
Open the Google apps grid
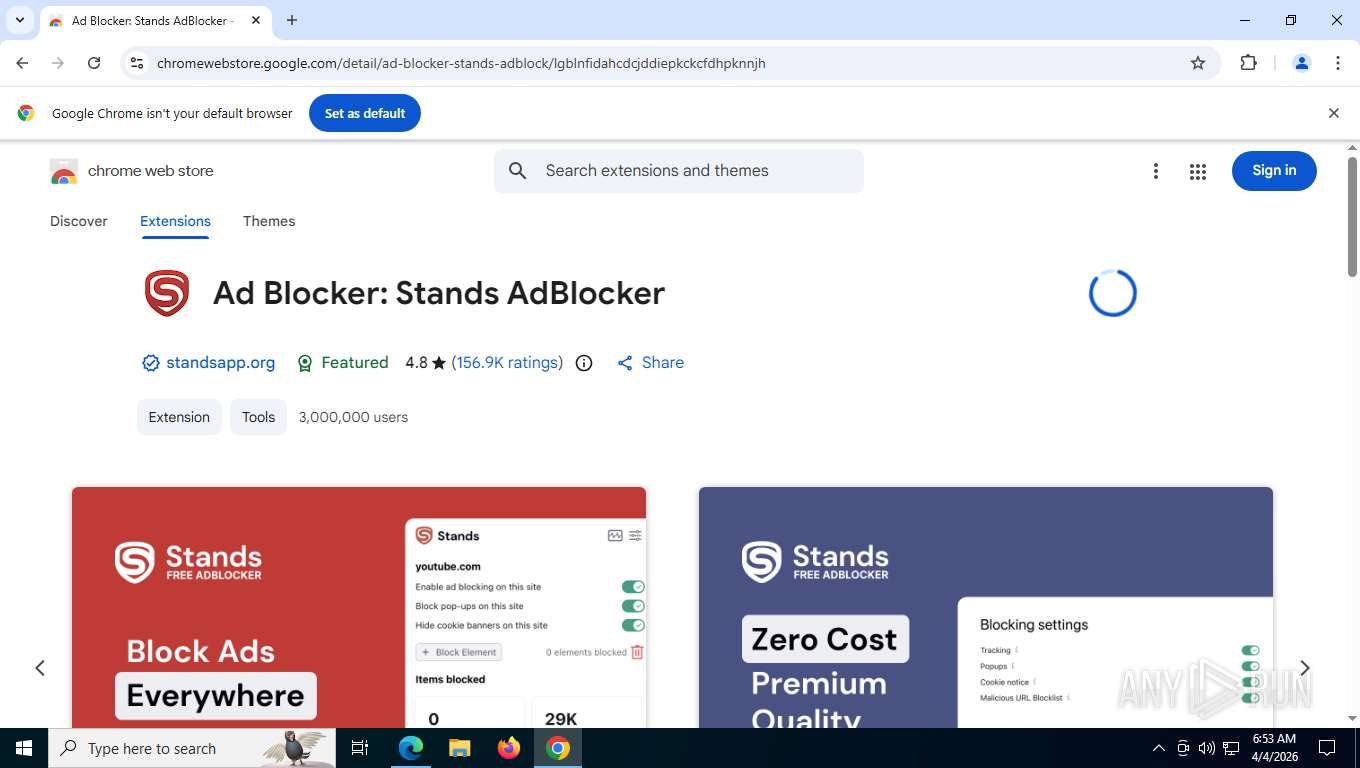point(1198,171)
